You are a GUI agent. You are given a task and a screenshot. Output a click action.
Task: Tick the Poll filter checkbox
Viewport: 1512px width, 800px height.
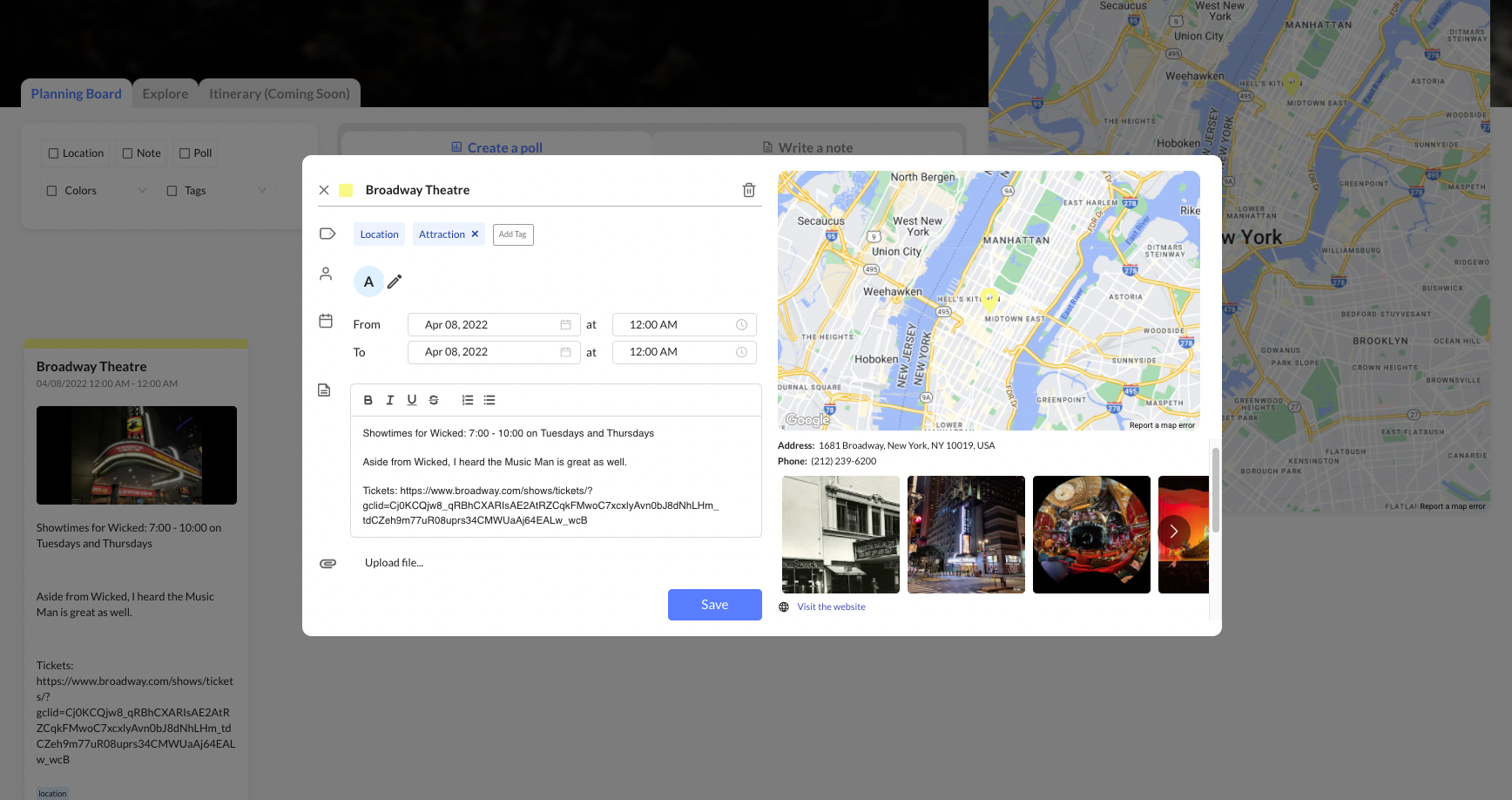[x=185, y=153]
